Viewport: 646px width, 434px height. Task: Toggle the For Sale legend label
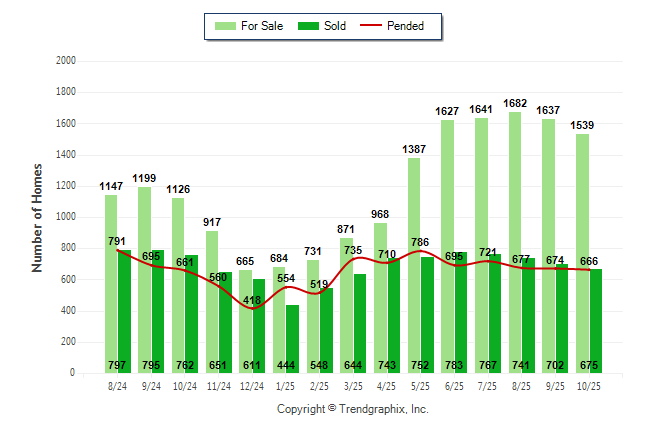(262, 26)
